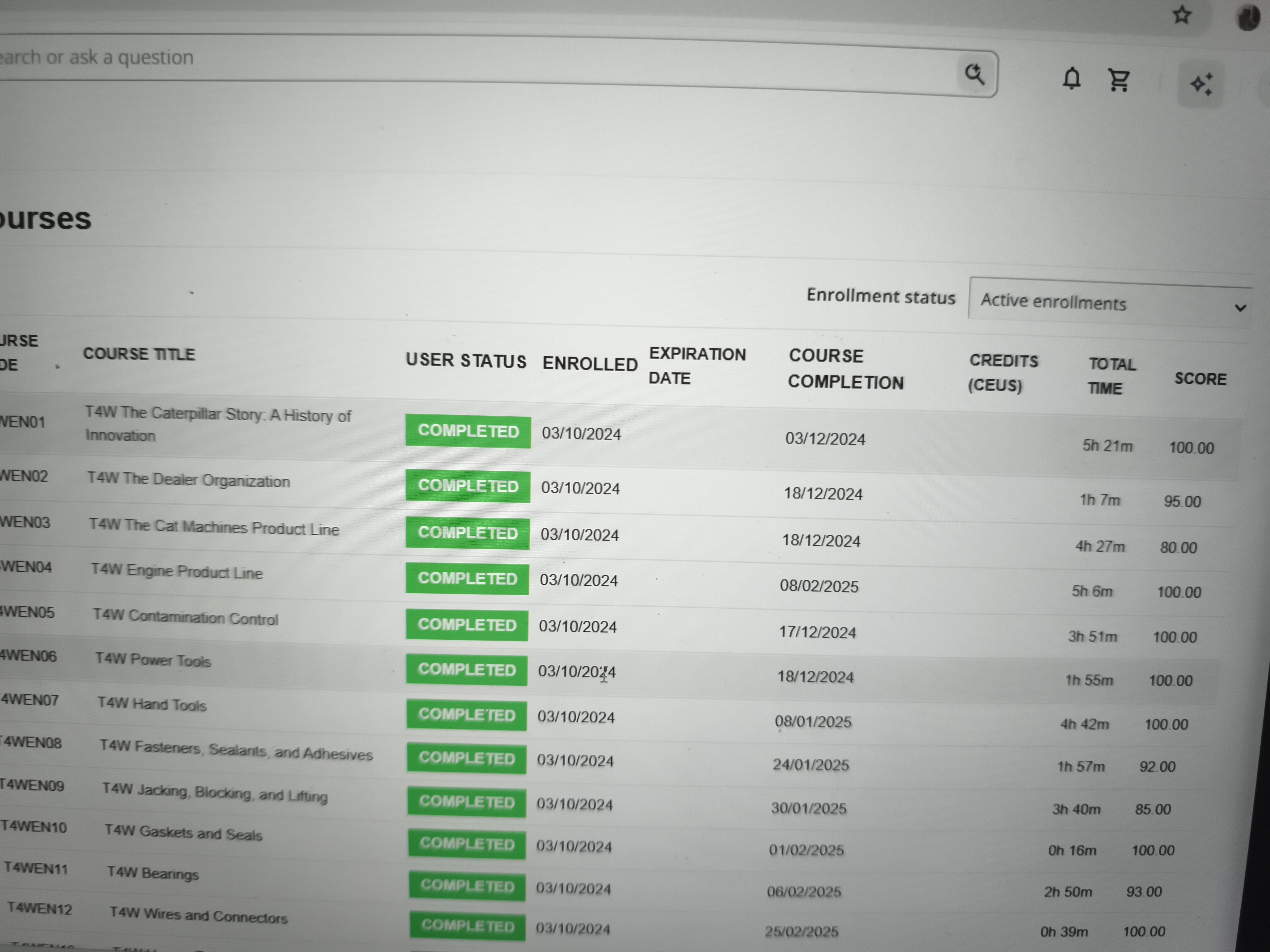Viewport: 1270px width, 952px height.
Task: Select completion date 24/01/2025
Action: coord(811,765)
